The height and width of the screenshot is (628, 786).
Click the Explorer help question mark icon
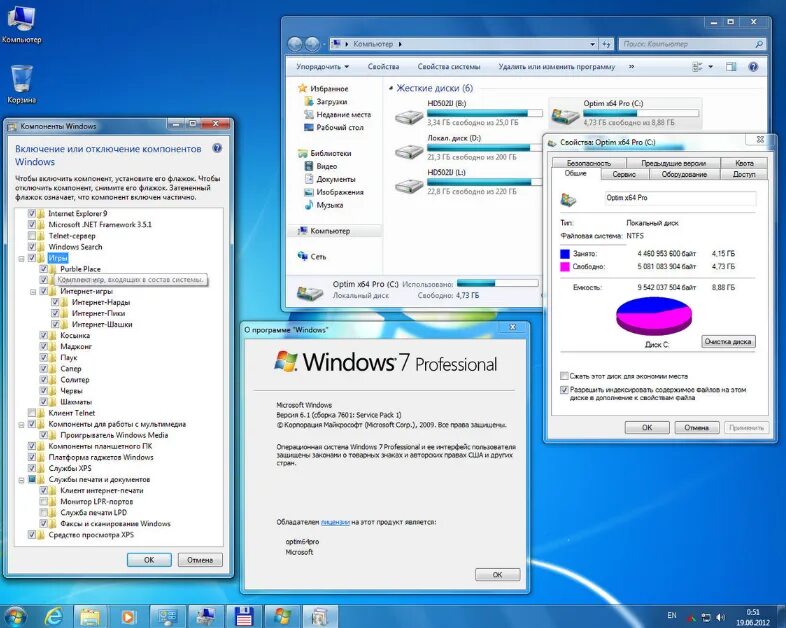[753, 67]
